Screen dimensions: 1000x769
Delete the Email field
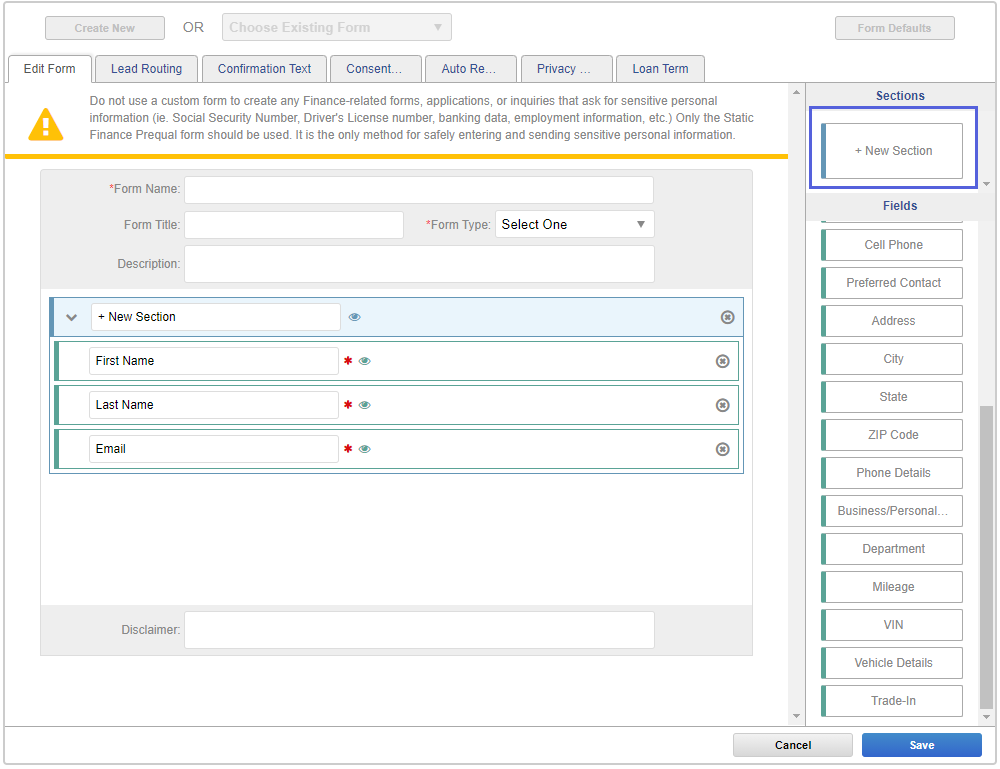pos(723,449)
